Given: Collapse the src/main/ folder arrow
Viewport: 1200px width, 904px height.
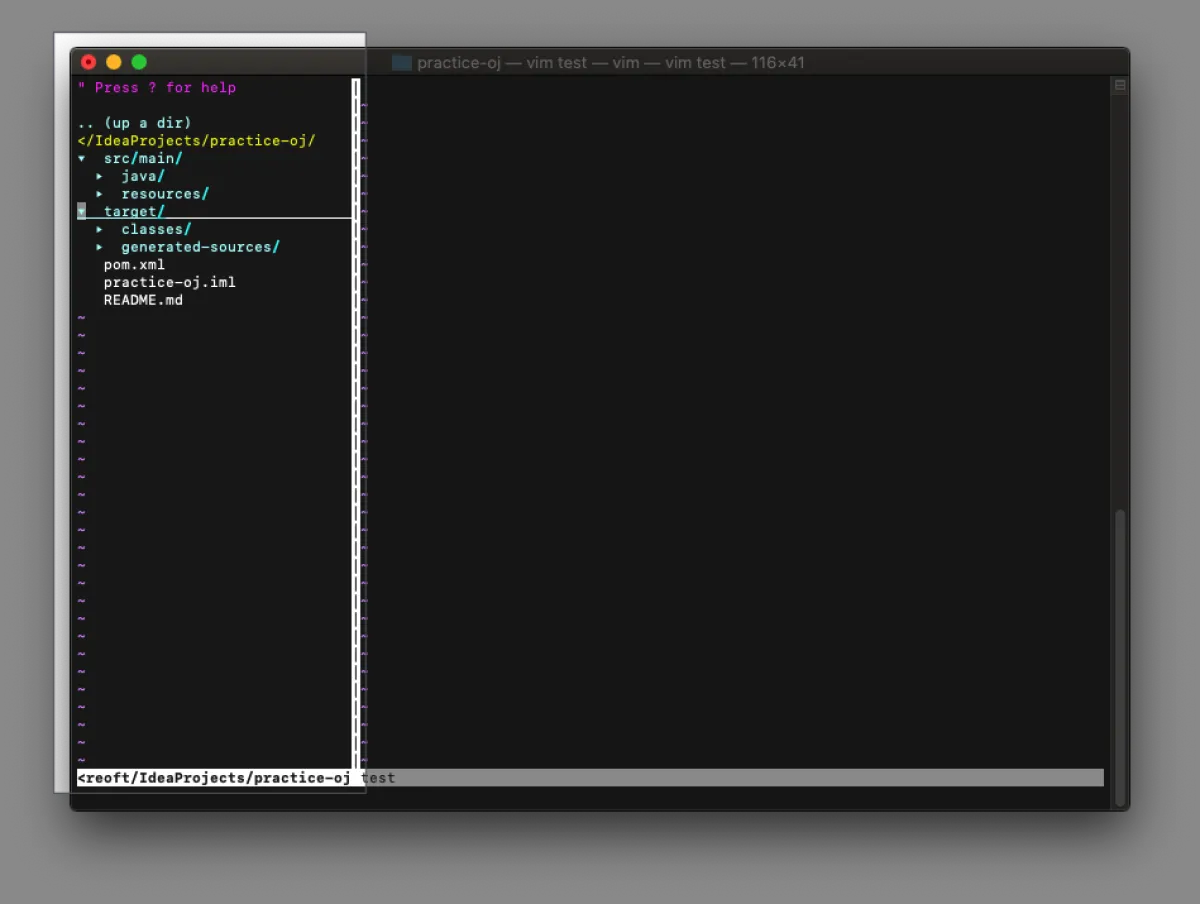Looking at the screenshot, I should [82, 158].
